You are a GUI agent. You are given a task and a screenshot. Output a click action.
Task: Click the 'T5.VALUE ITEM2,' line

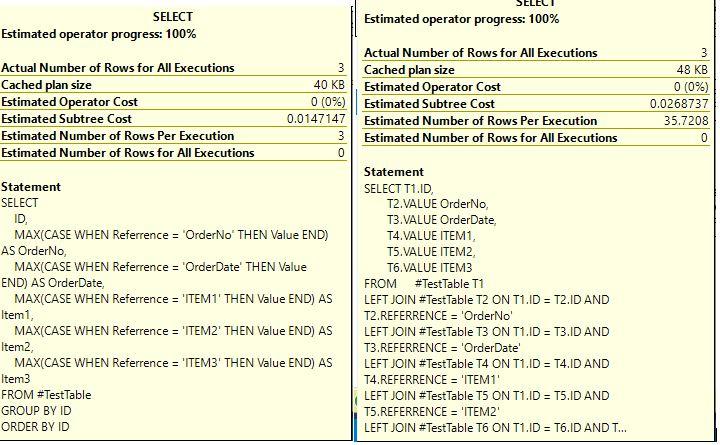point(431,252)
